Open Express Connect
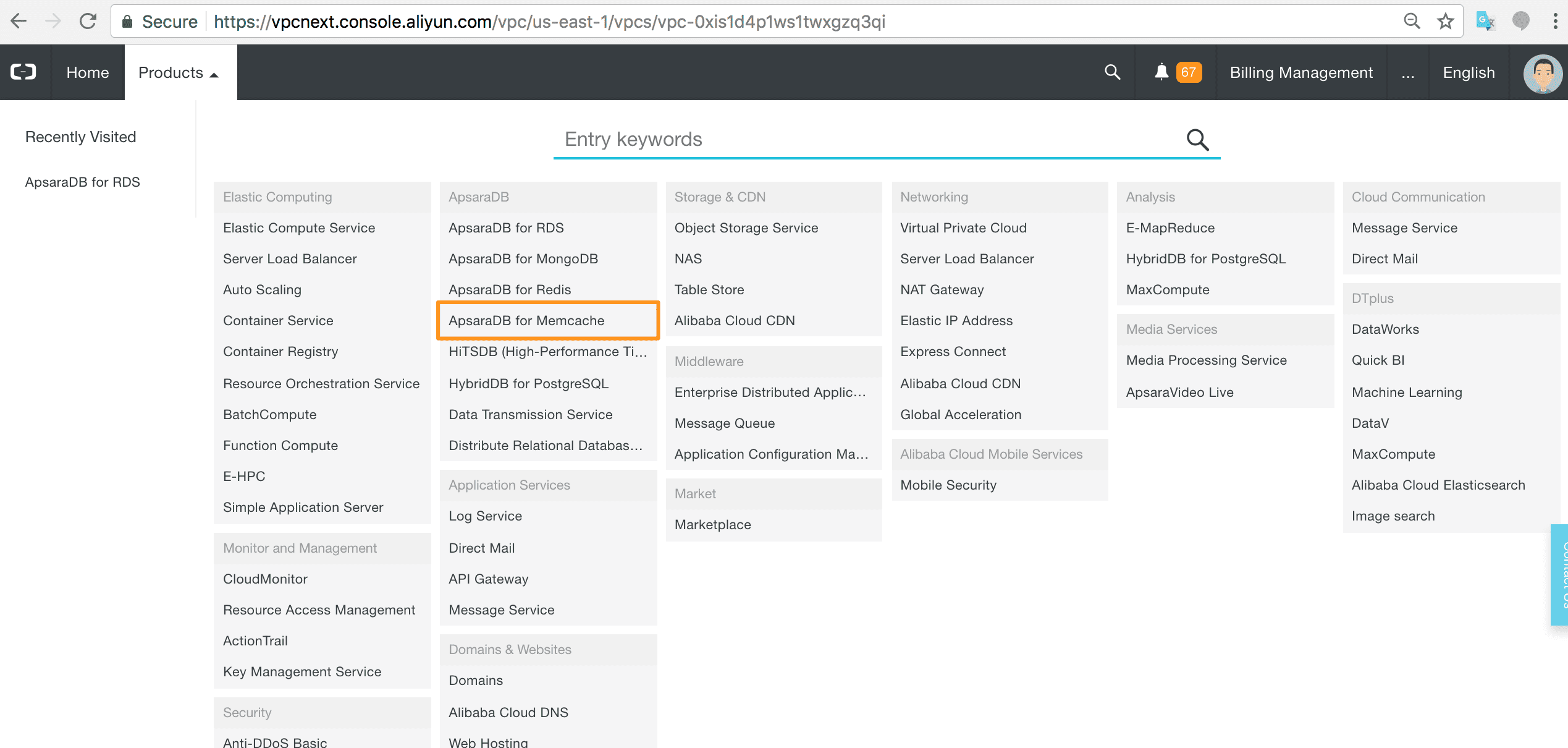The height and width of the screenshot is (748, 1568). (x=953, y=351)
